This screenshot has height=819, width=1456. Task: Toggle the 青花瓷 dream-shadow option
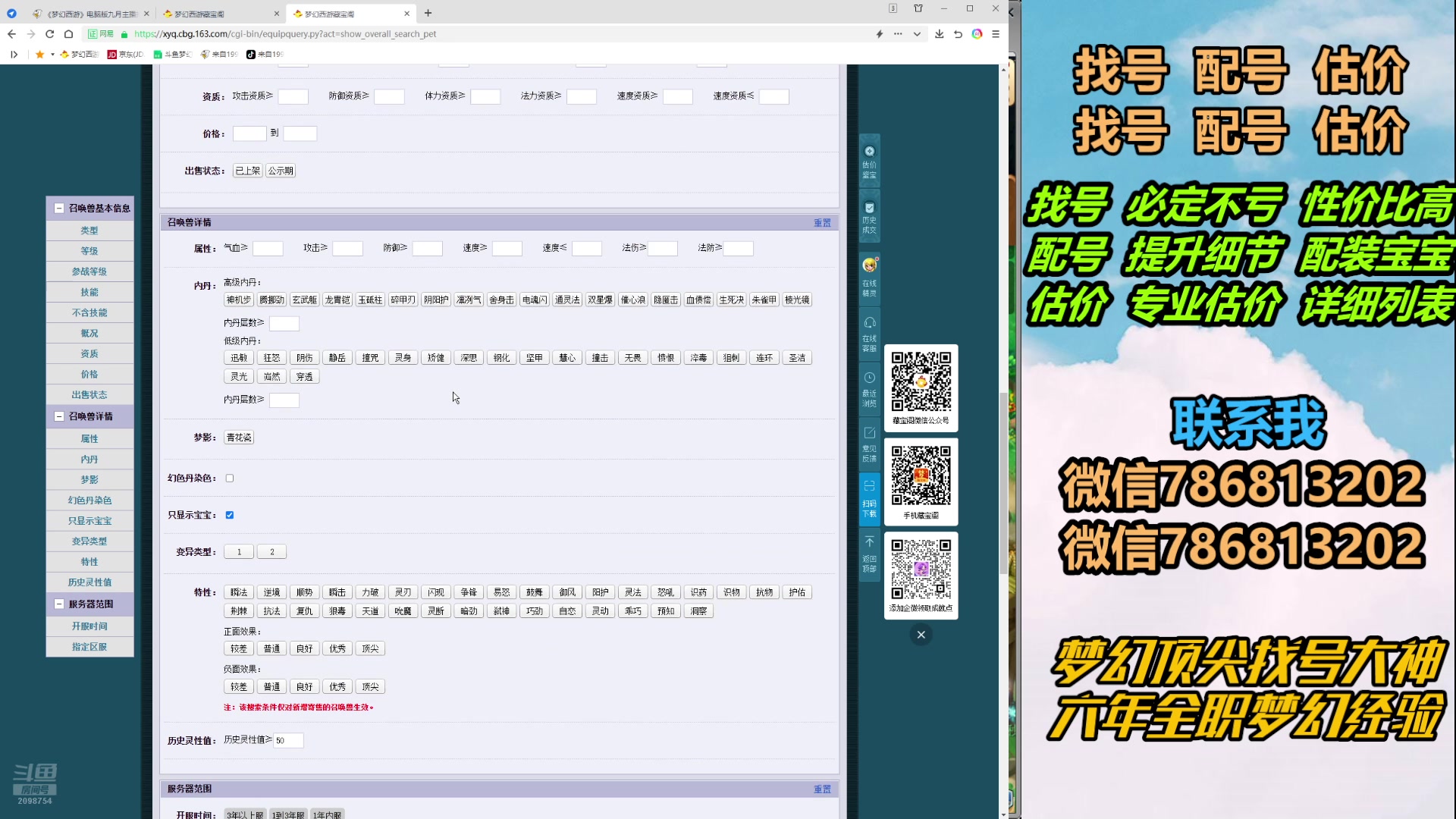[239, 438]
